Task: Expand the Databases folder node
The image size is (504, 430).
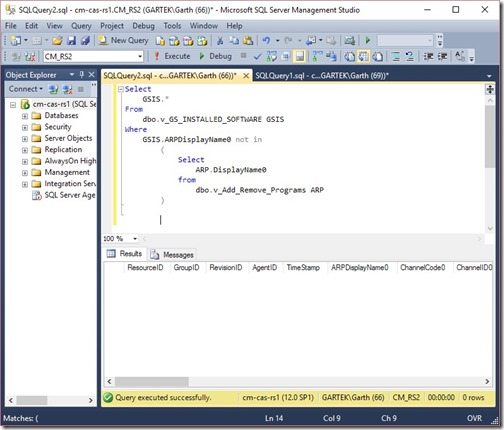Action: coord(25,116)
